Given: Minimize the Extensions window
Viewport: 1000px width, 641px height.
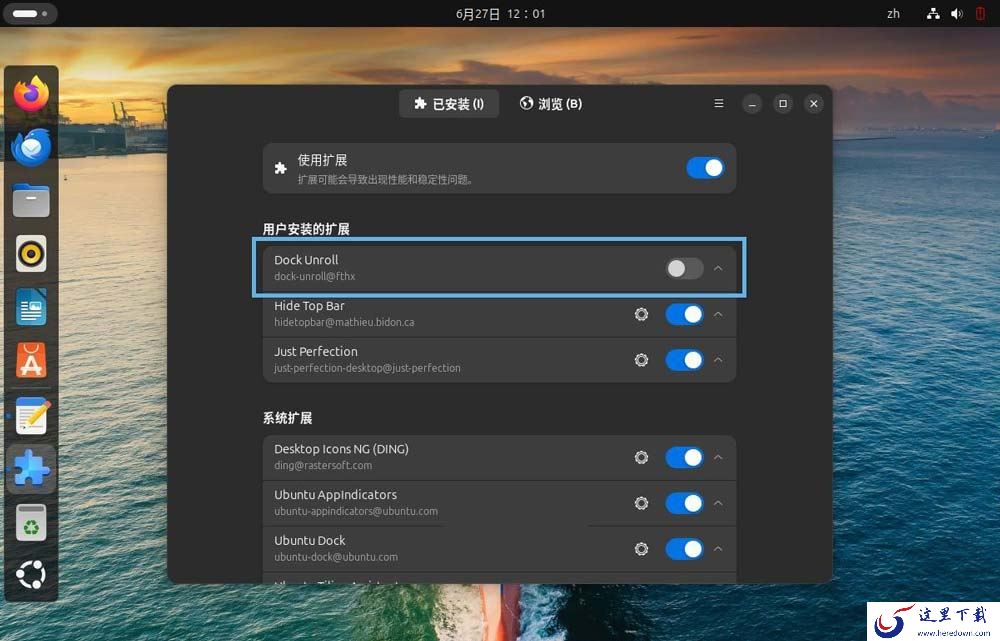Looking at the screenshot, I should [x=752, y=103].
